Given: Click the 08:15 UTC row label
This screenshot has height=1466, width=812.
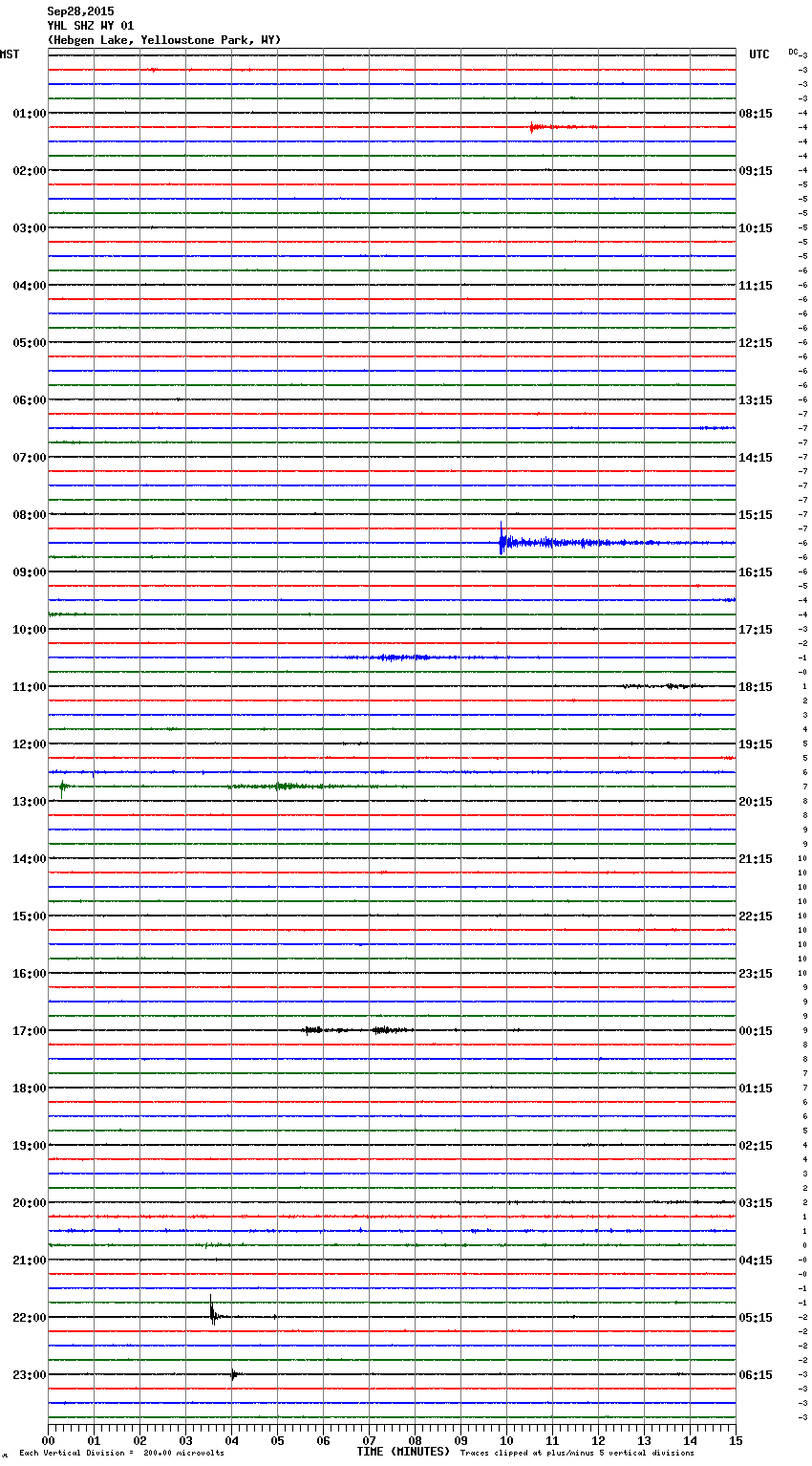Looking at the screenshot, I should pyautogui.click(x=756, y=114).
